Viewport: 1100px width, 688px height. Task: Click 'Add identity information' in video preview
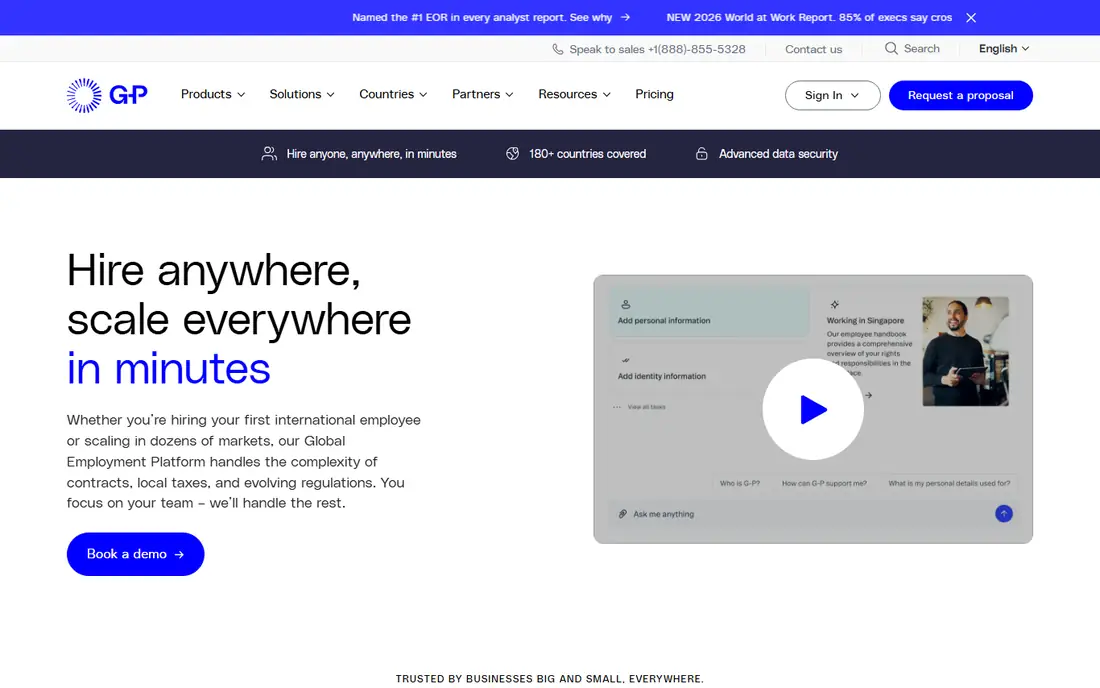pyautogui.click(x=662, y=376)
